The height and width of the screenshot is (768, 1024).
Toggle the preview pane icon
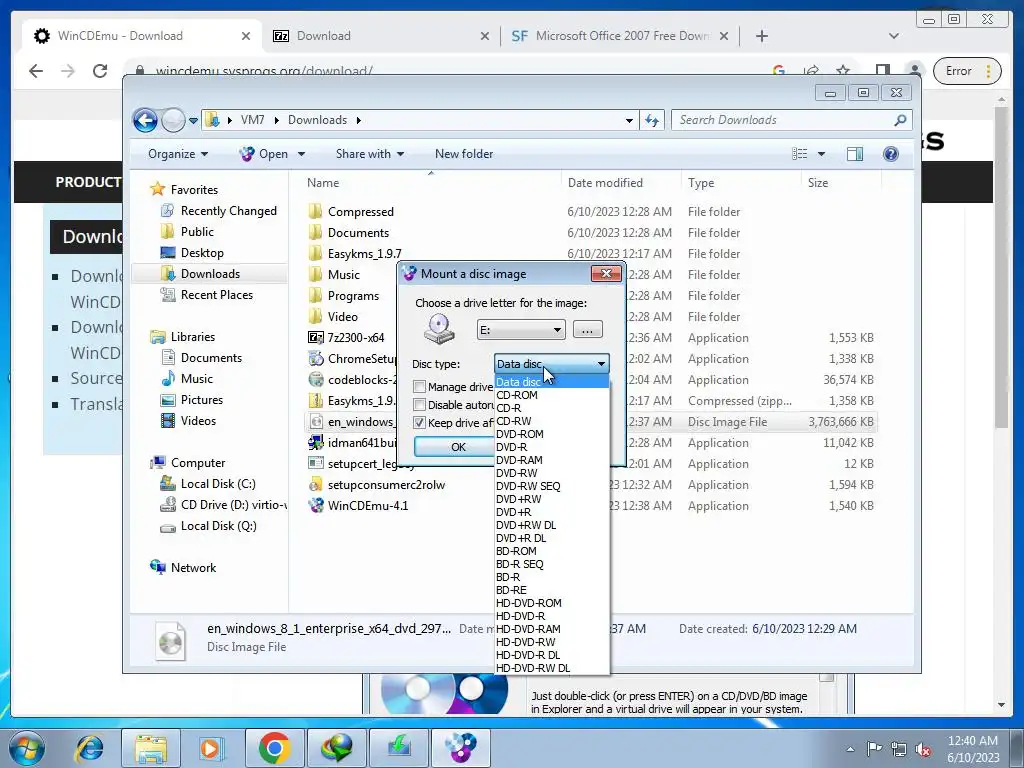click(854, 154)
